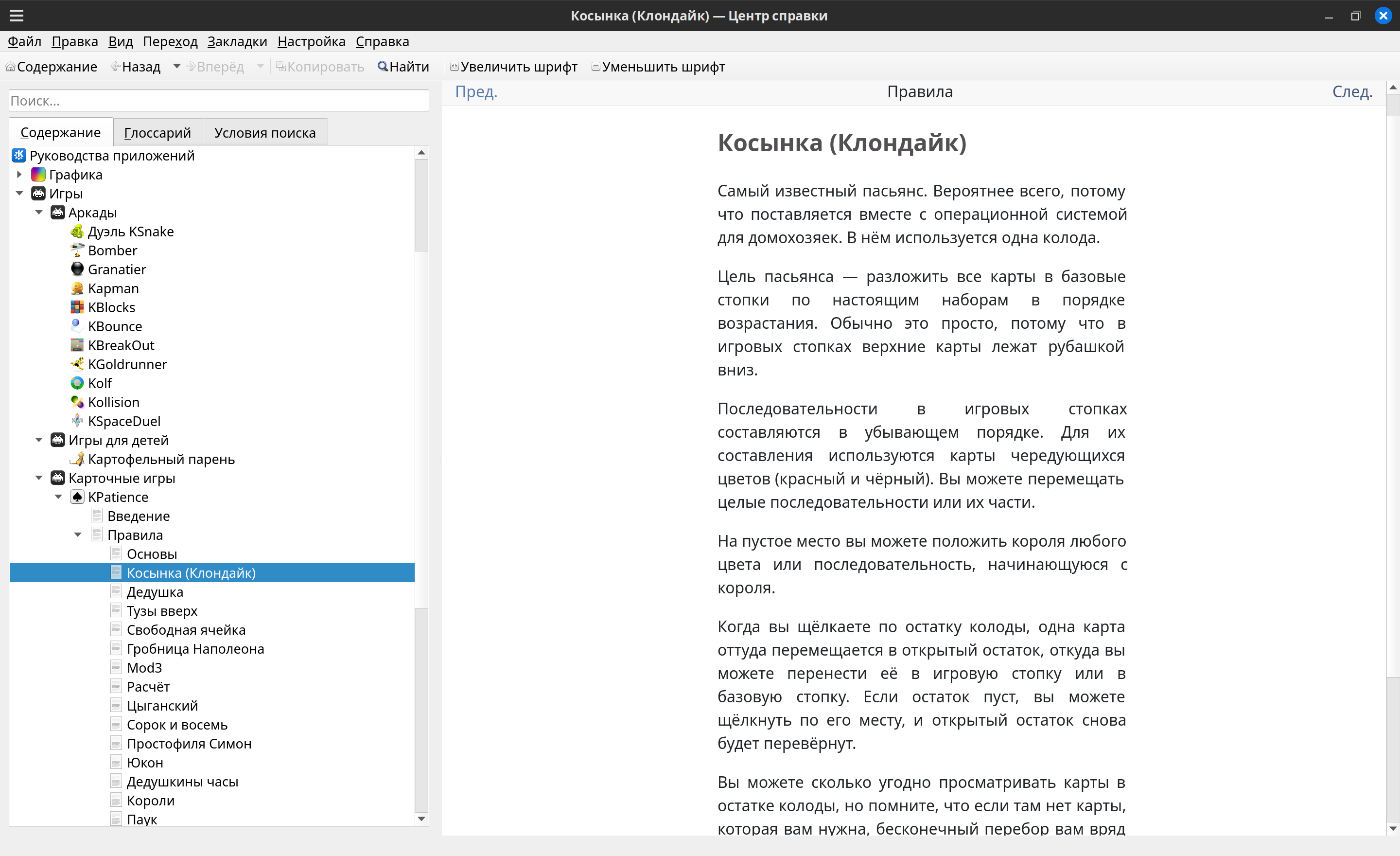The width and height of the screenshot is (1400, 856).
Task: Click the Увеличить шрифт icon
Action: point(454,67)
